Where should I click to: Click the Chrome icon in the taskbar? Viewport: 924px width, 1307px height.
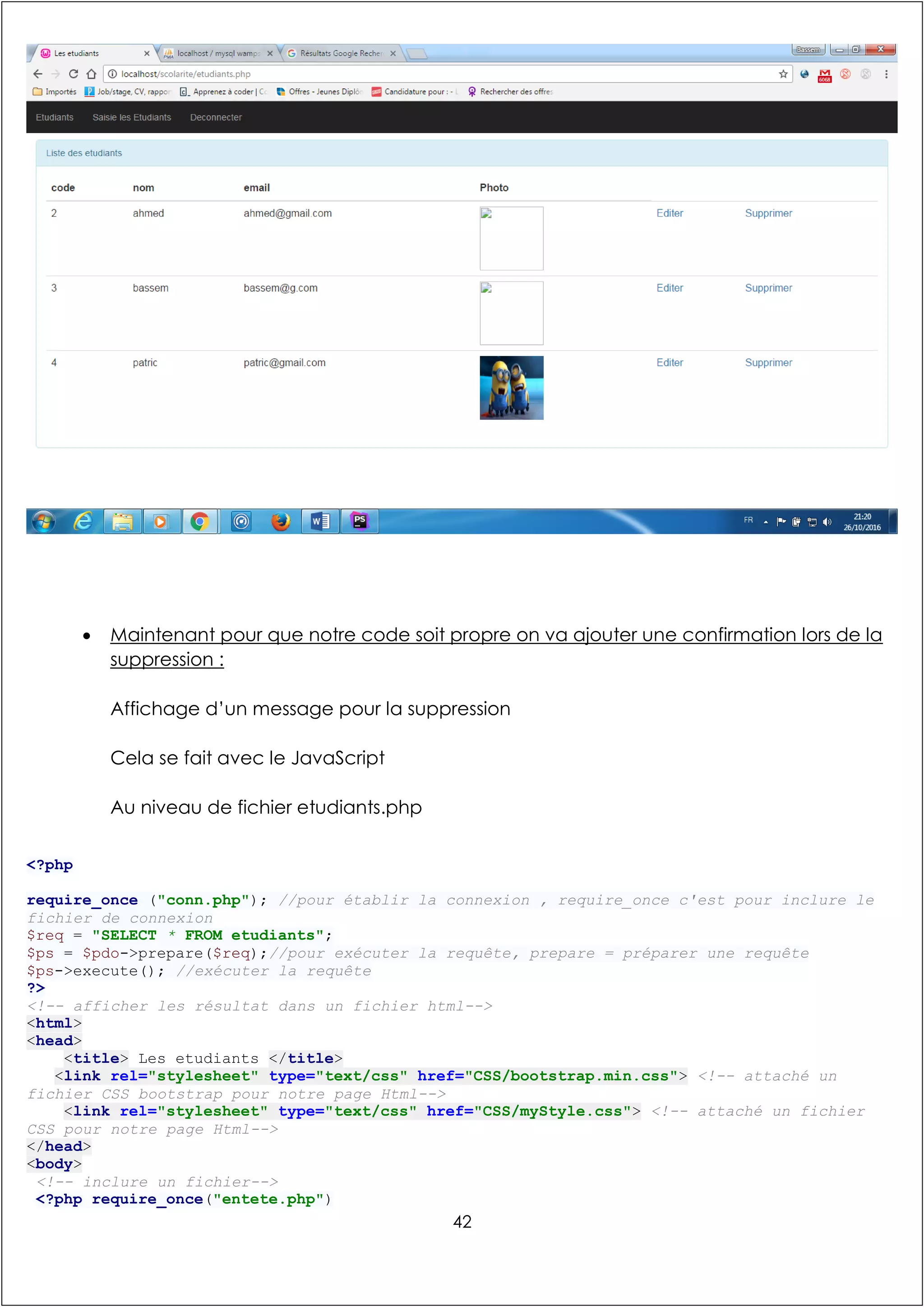[200, 521]
